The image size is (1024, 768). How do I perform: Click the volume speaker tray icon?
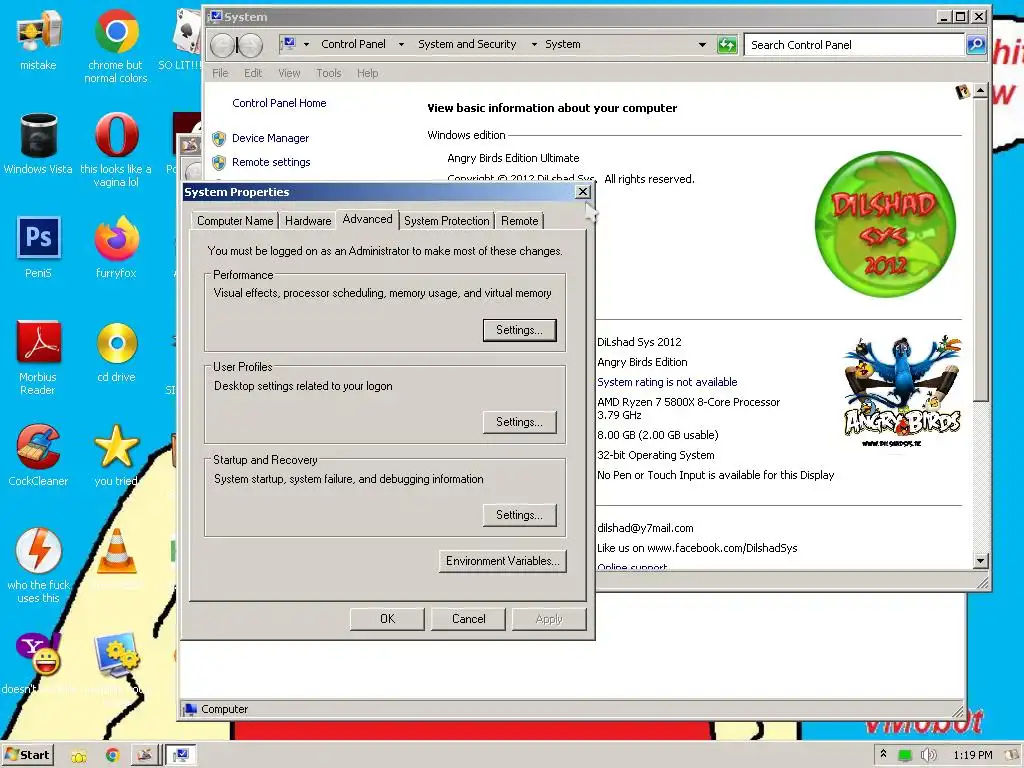pyautogui.click(x=928, y=755)
